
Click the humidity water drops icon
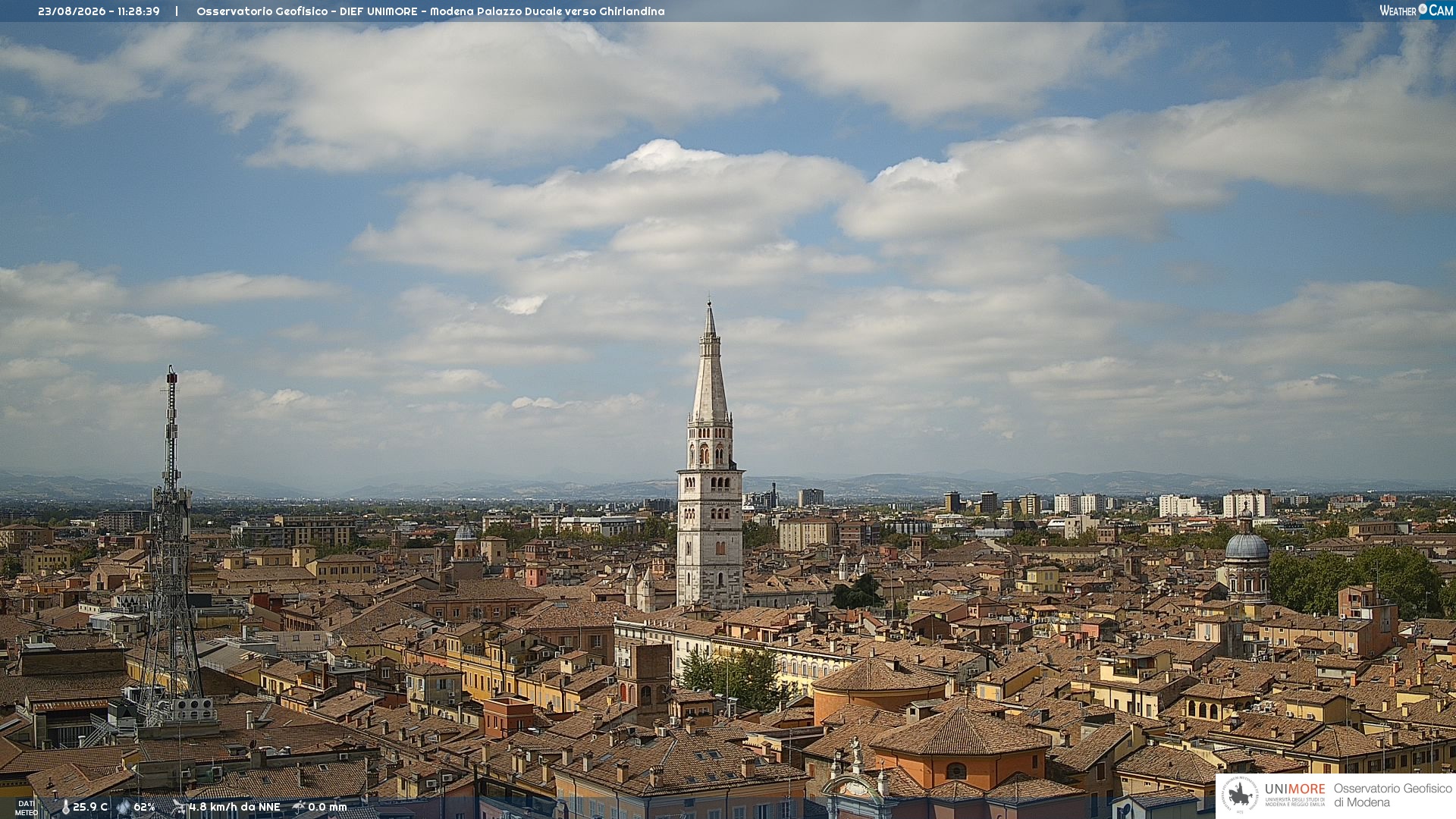point(124,807)
